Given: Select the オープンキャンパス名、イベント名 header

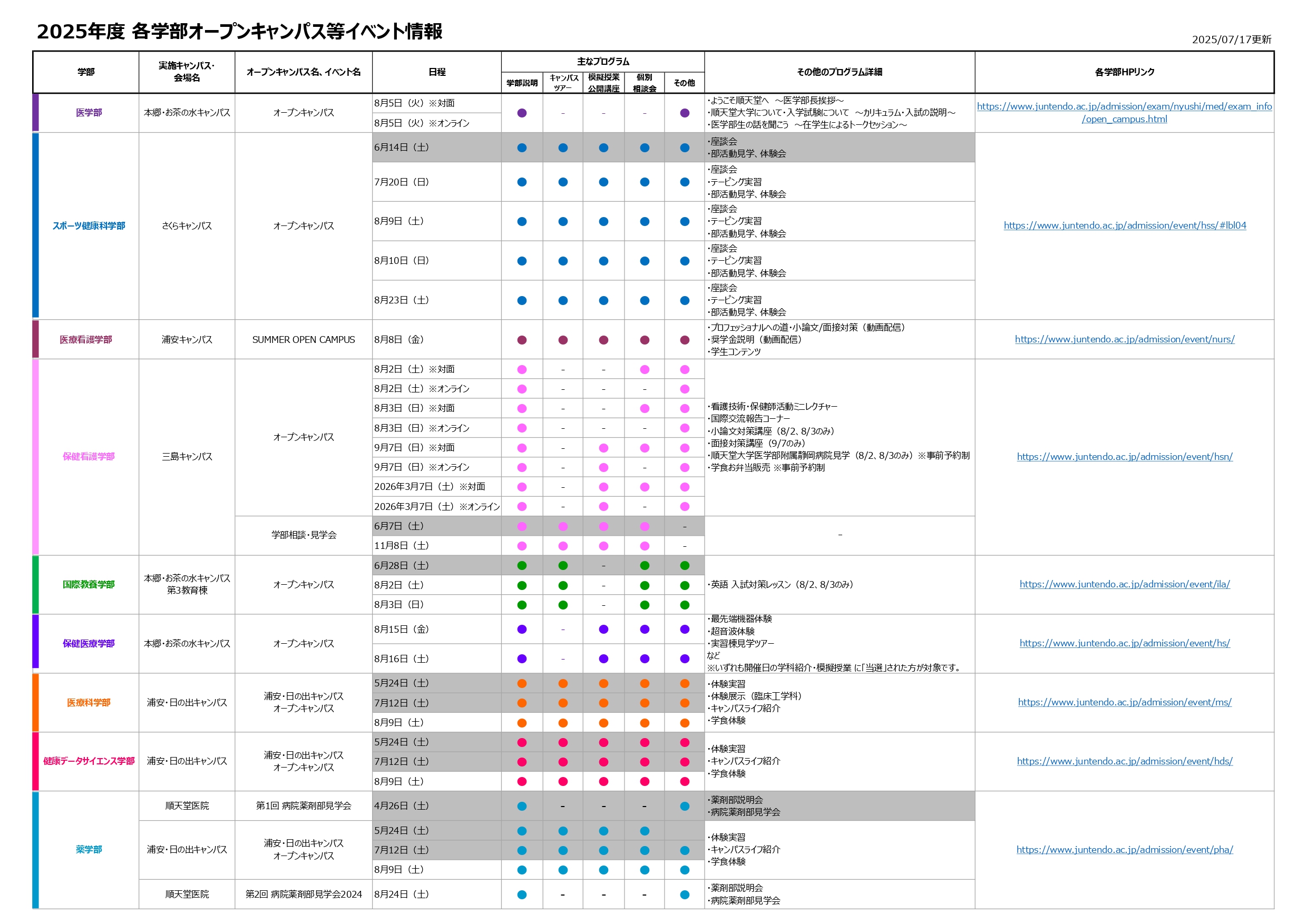Looking at the screenshot, I should 304,72.
